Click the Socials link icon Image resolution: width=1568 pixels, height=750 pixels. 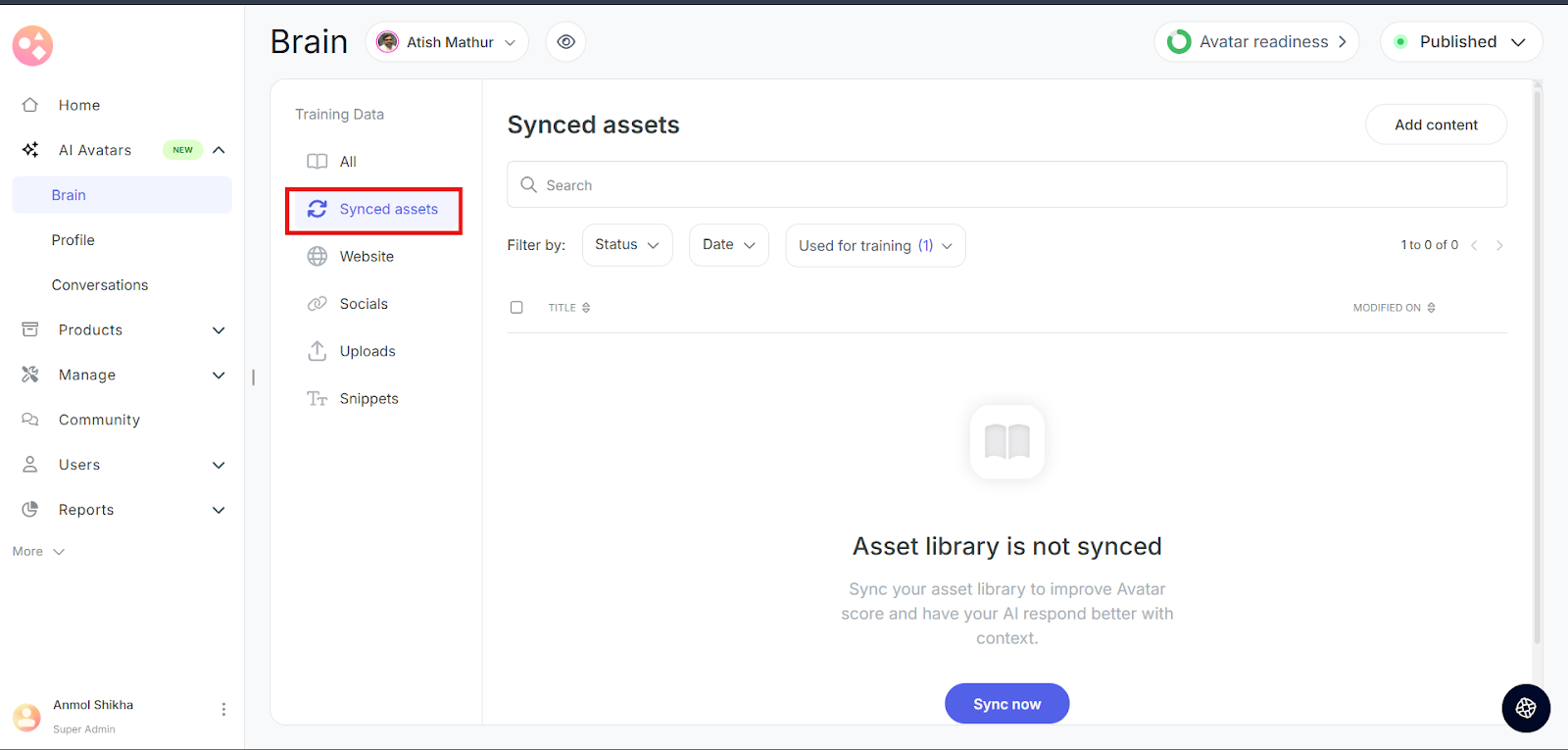click(x=318, y=304)
